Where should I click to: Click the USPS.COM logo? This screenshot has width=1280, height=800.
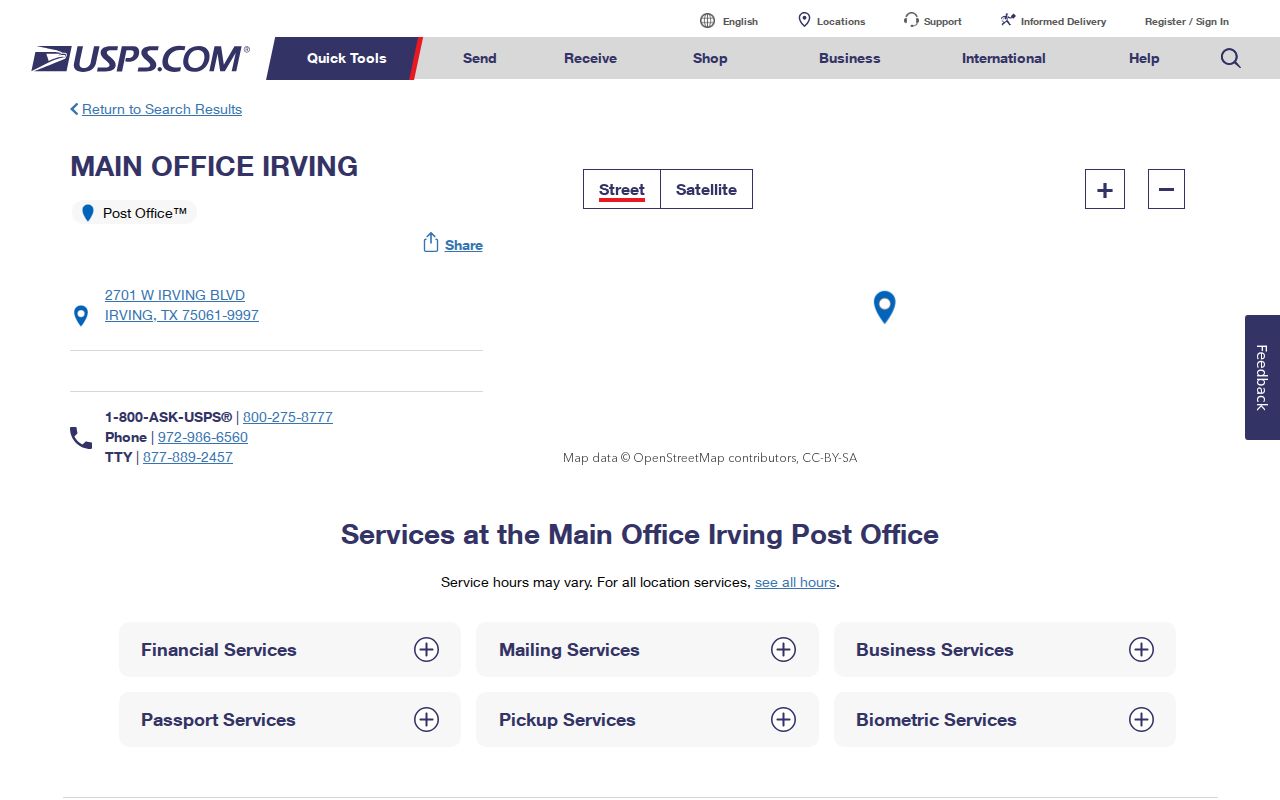coord(140,58)
